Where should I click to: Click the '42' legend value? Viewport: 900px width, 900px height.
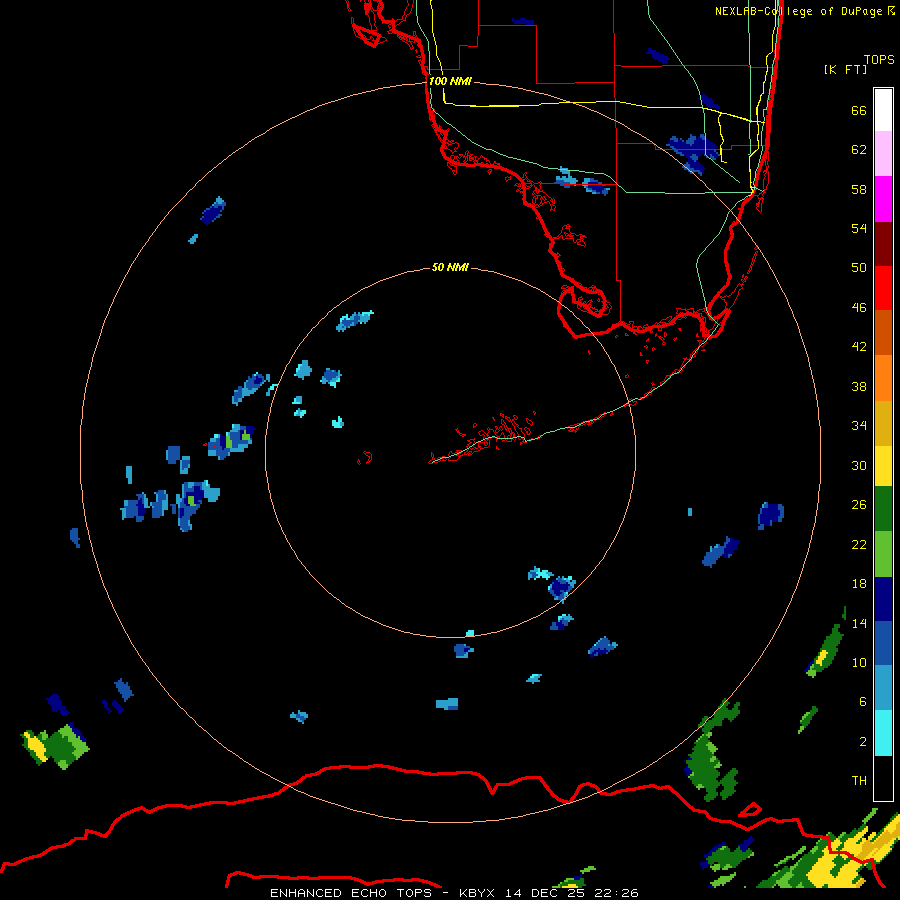click(859, 346)
